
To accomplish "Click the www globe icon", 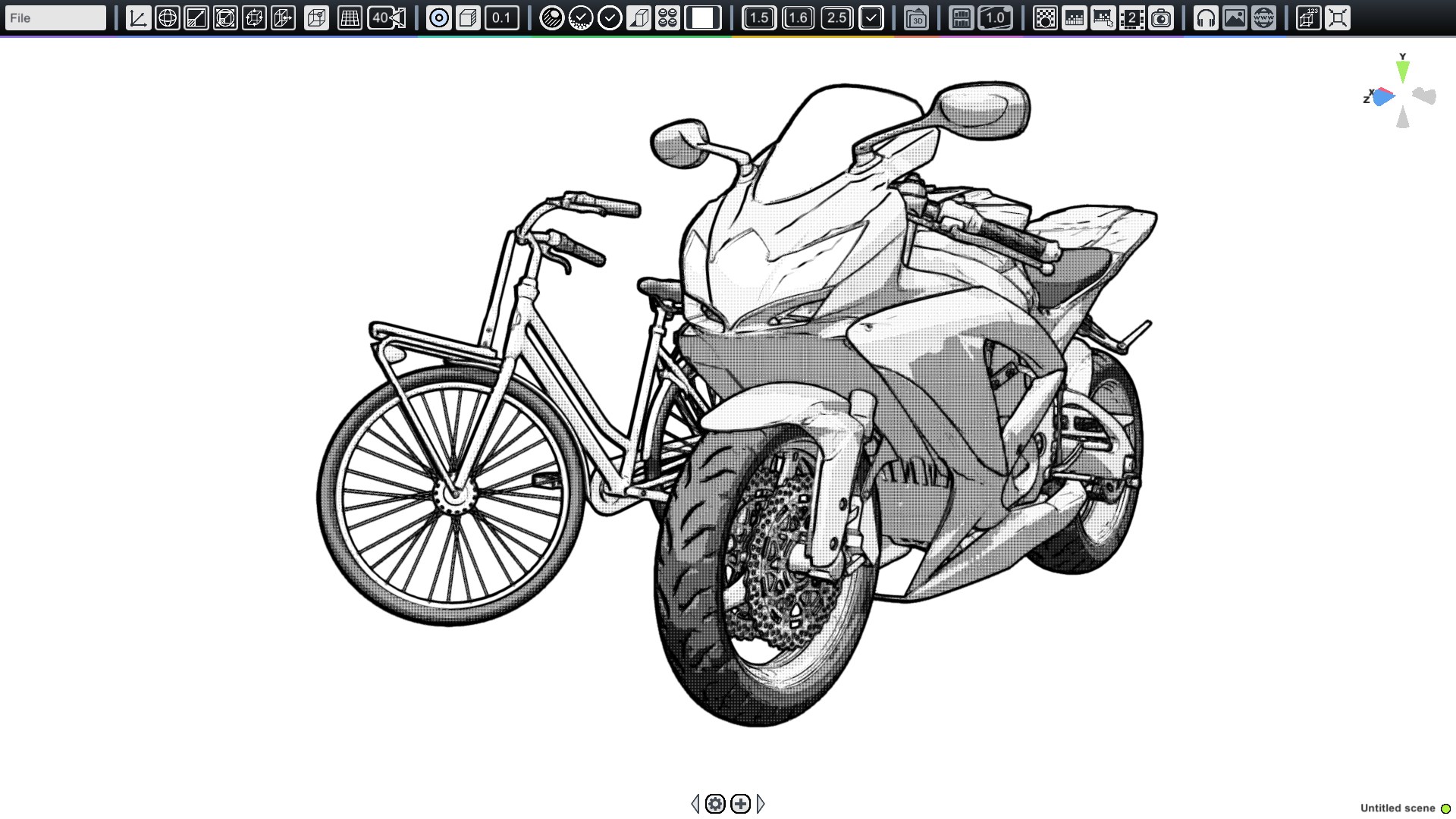I will click(1263, 17).
